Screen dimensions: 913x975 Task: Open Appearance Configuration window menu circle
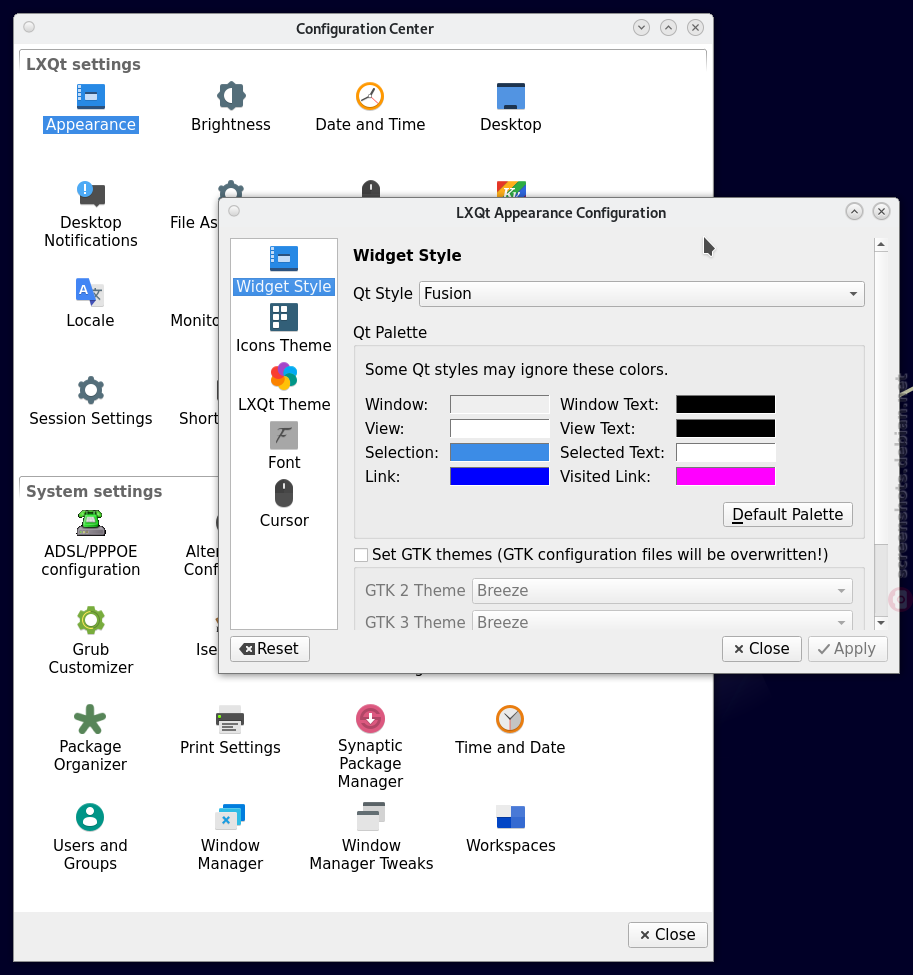pos(234,211)
